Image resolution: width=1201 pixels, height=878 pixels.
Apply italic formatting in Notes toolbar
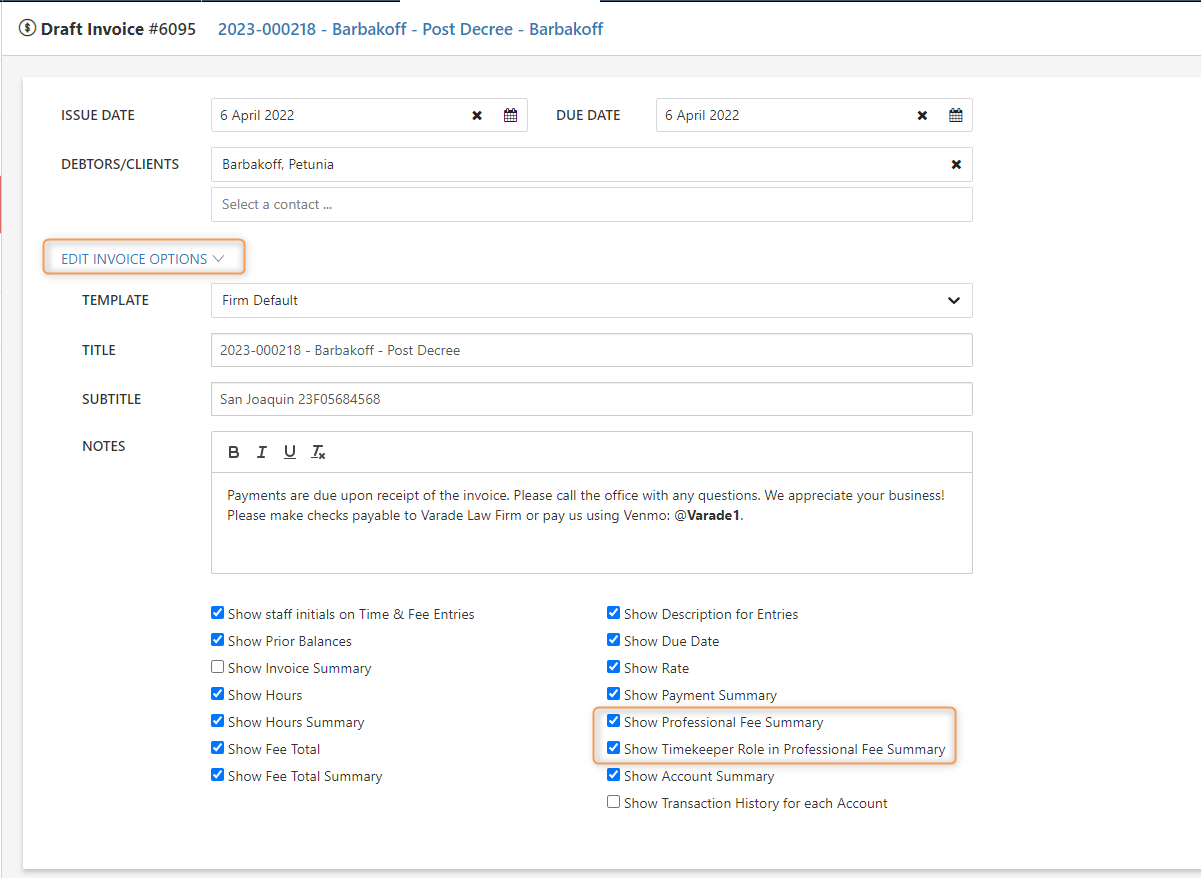pyautogui.click(x=261, y=451)
